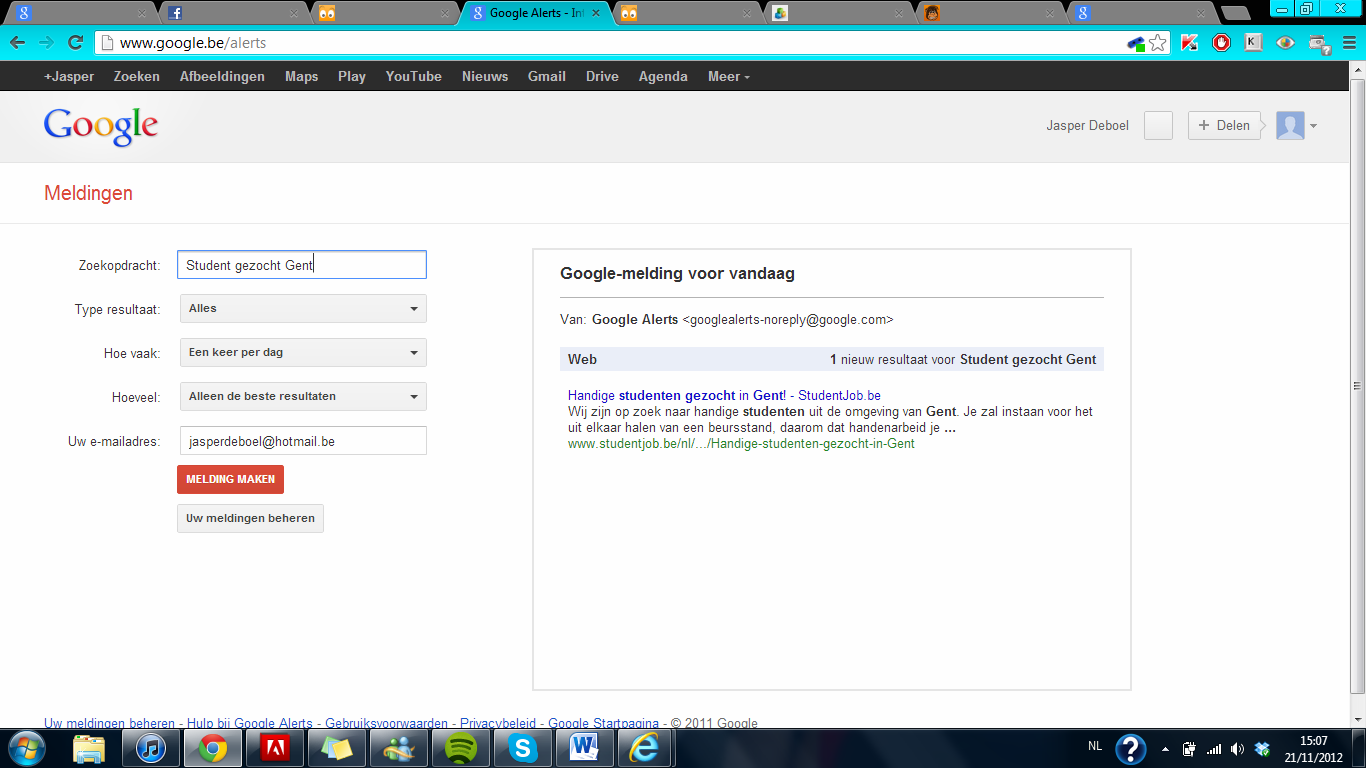Open the Windows Start button

click(x=27, y=748)
